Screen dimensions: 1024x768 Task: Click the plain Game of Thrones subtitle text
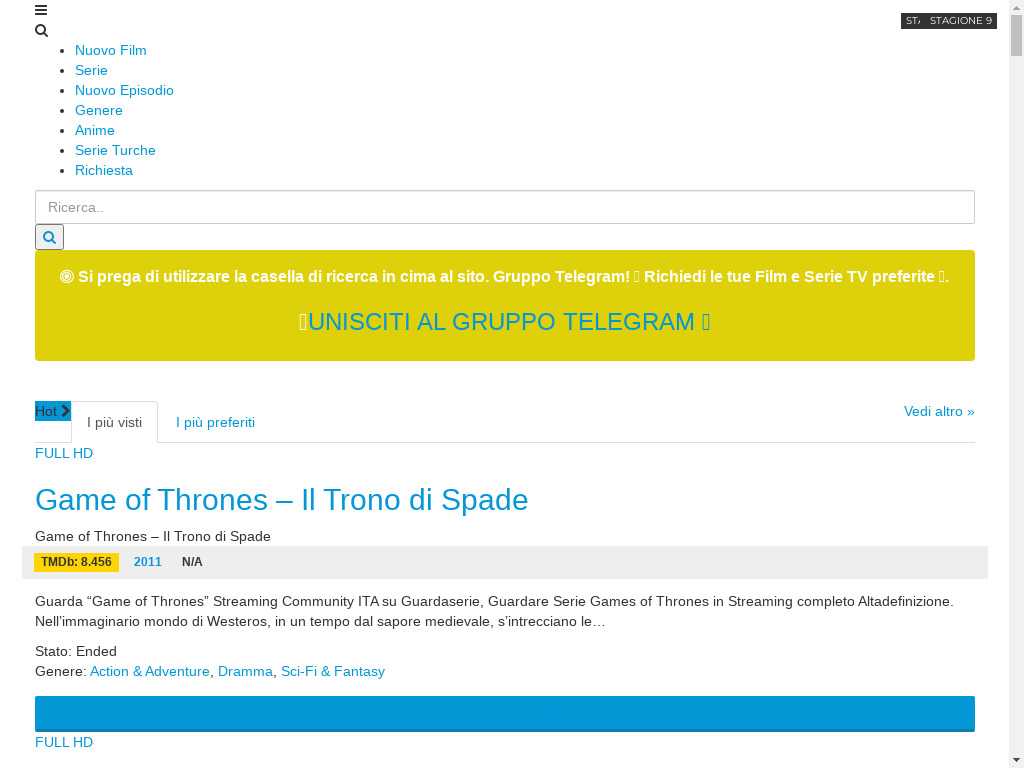click(x=153, y=536)
